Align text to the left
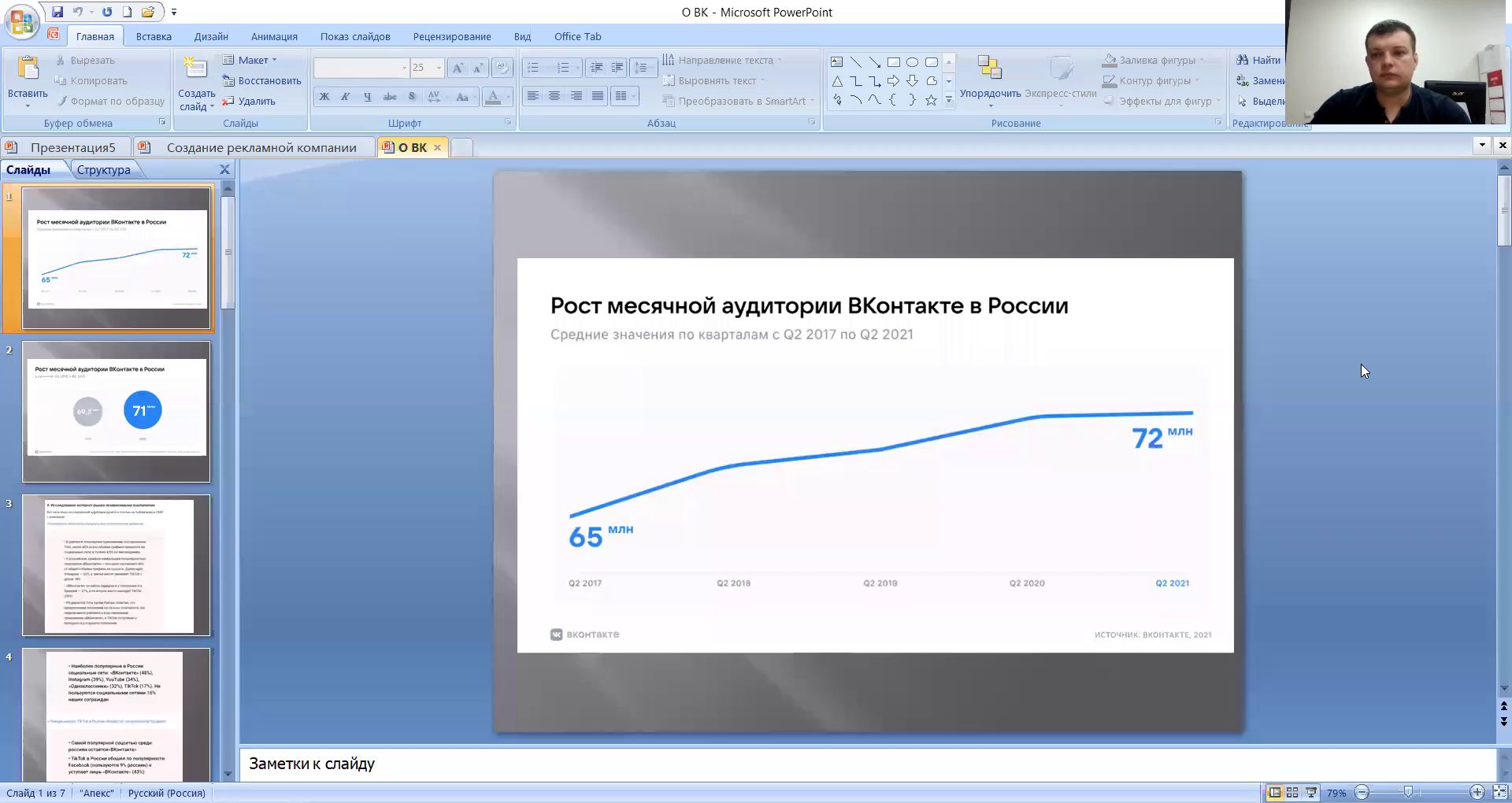The width and height of the screenshot is (1512, 803). pyautogui.click(x=533, y=96)
